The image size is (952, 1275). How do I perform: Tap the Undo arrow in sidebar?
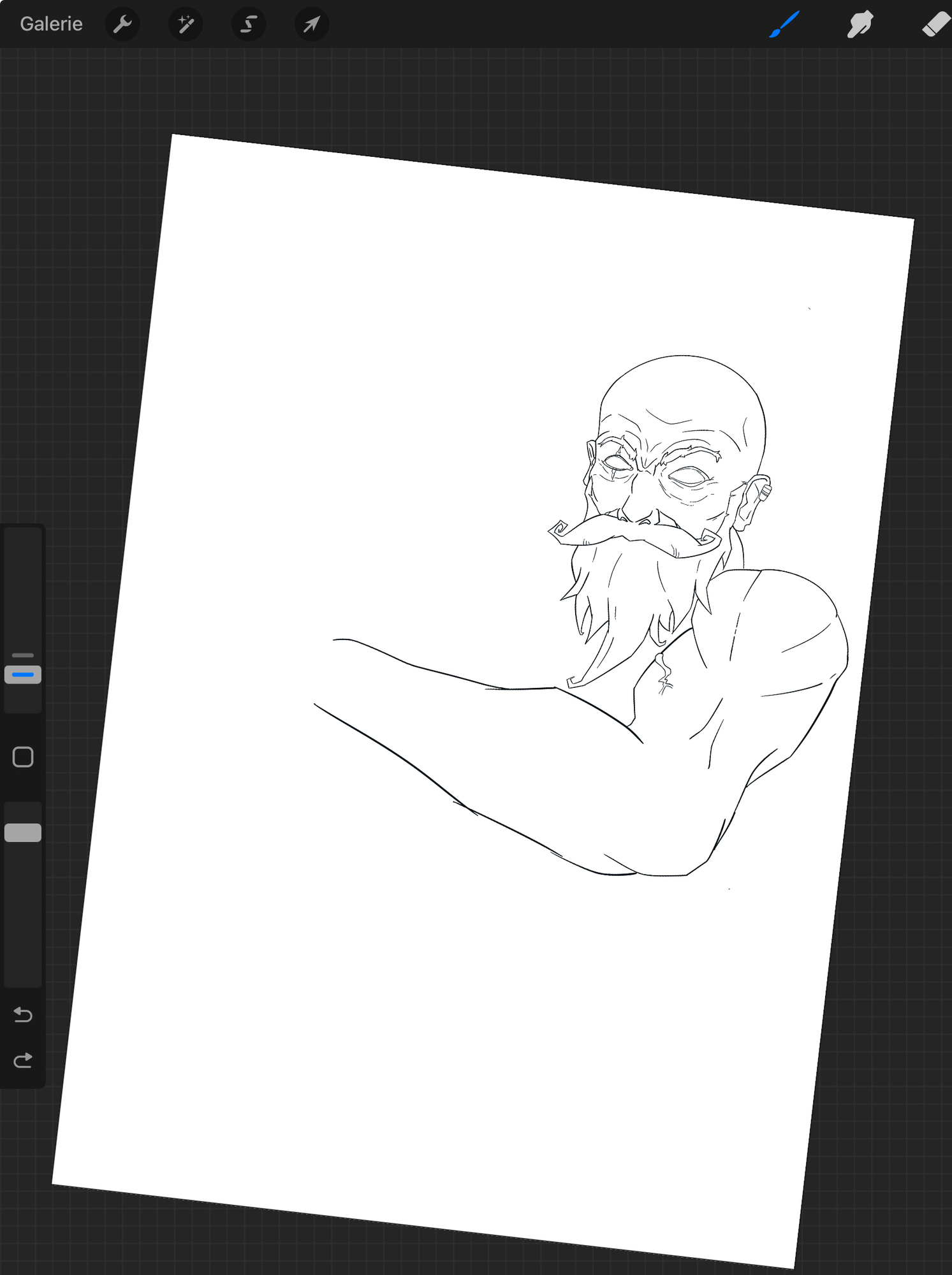click(23, 1014)
